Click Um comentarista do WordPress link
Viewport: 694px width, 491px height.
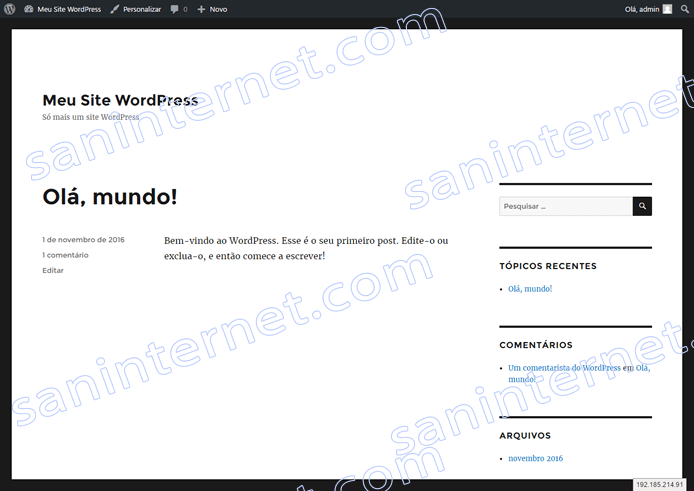[564, 367]
